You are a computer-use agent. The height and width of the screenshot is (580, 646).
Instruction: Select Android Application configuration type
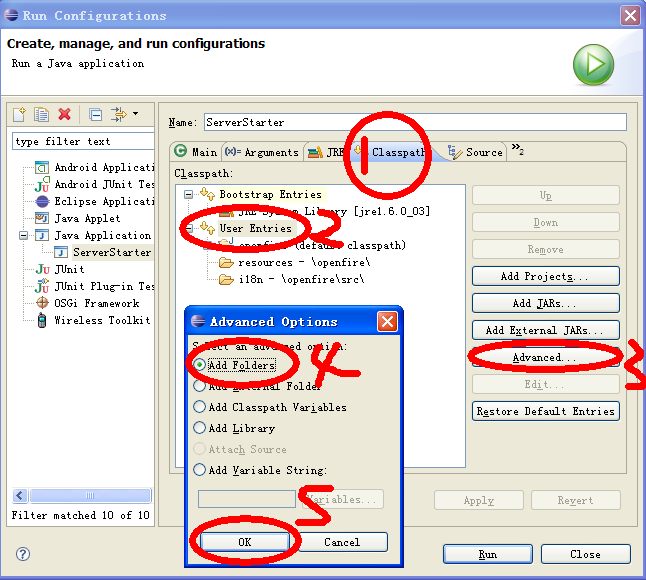coord(104,167)
